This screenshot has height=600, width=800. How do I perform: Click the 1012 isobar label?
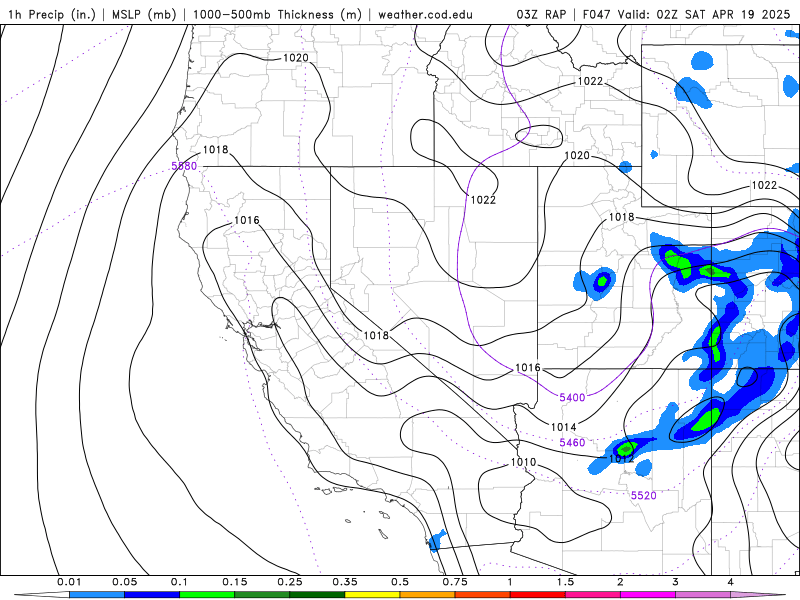point(621,458)
